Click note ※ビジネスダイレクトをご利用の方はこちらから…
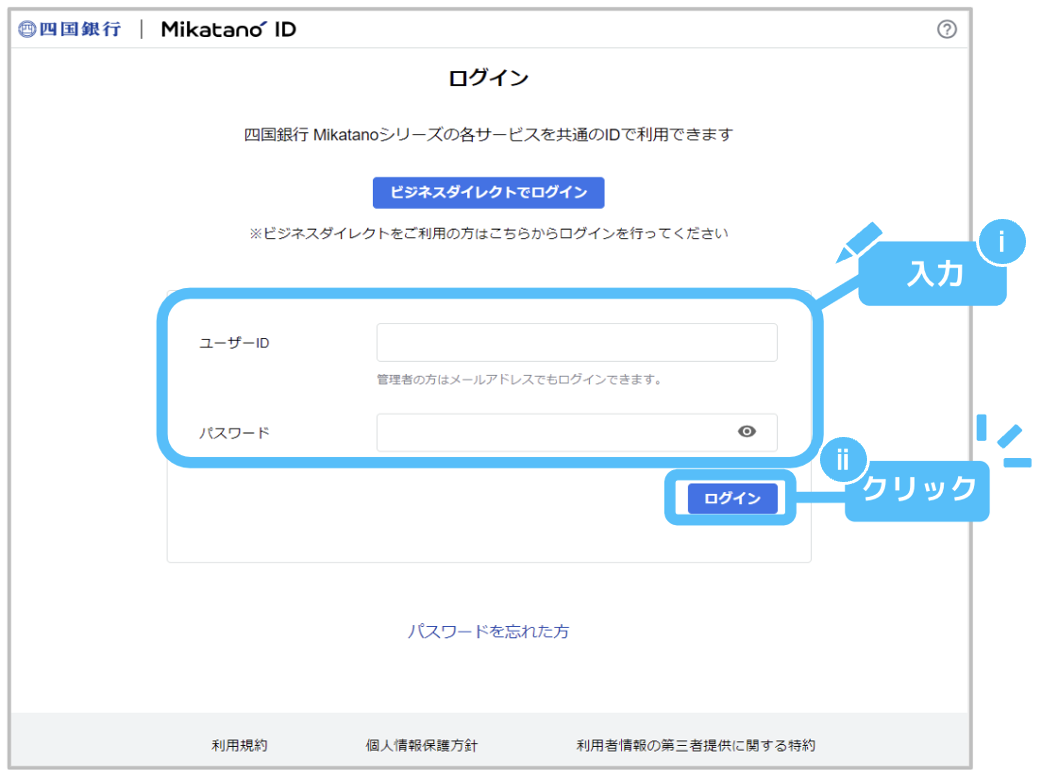 pyautogui.click(x=488, y=234)
